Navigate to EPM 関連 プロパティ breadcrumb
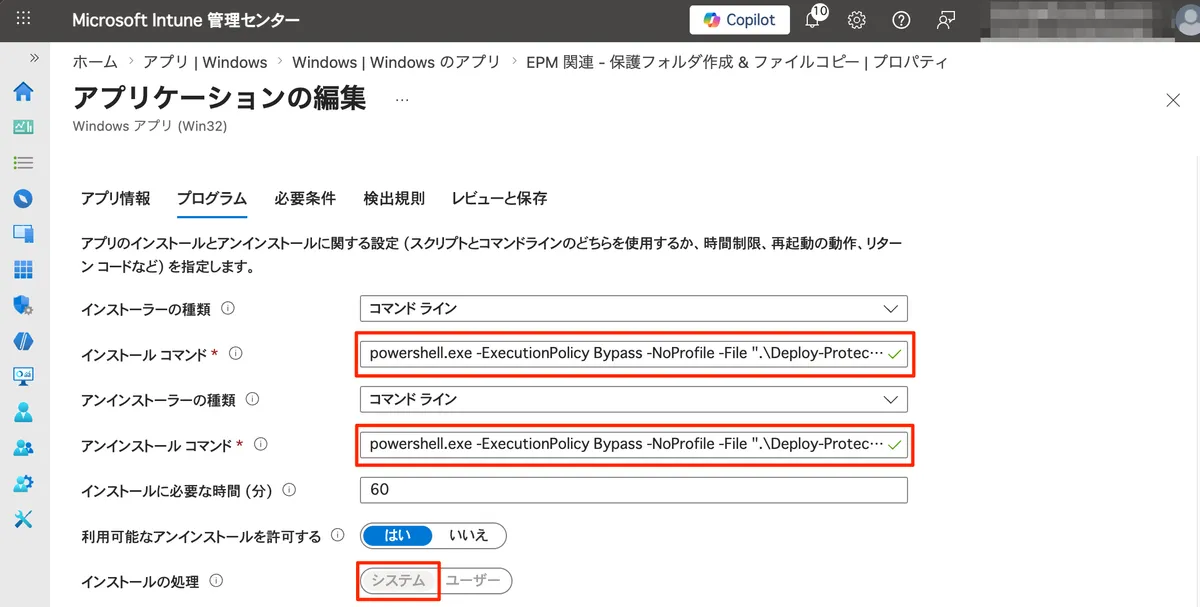This screenshot has width=1200, height=607. pyautogui.click(x=737, y=62)
